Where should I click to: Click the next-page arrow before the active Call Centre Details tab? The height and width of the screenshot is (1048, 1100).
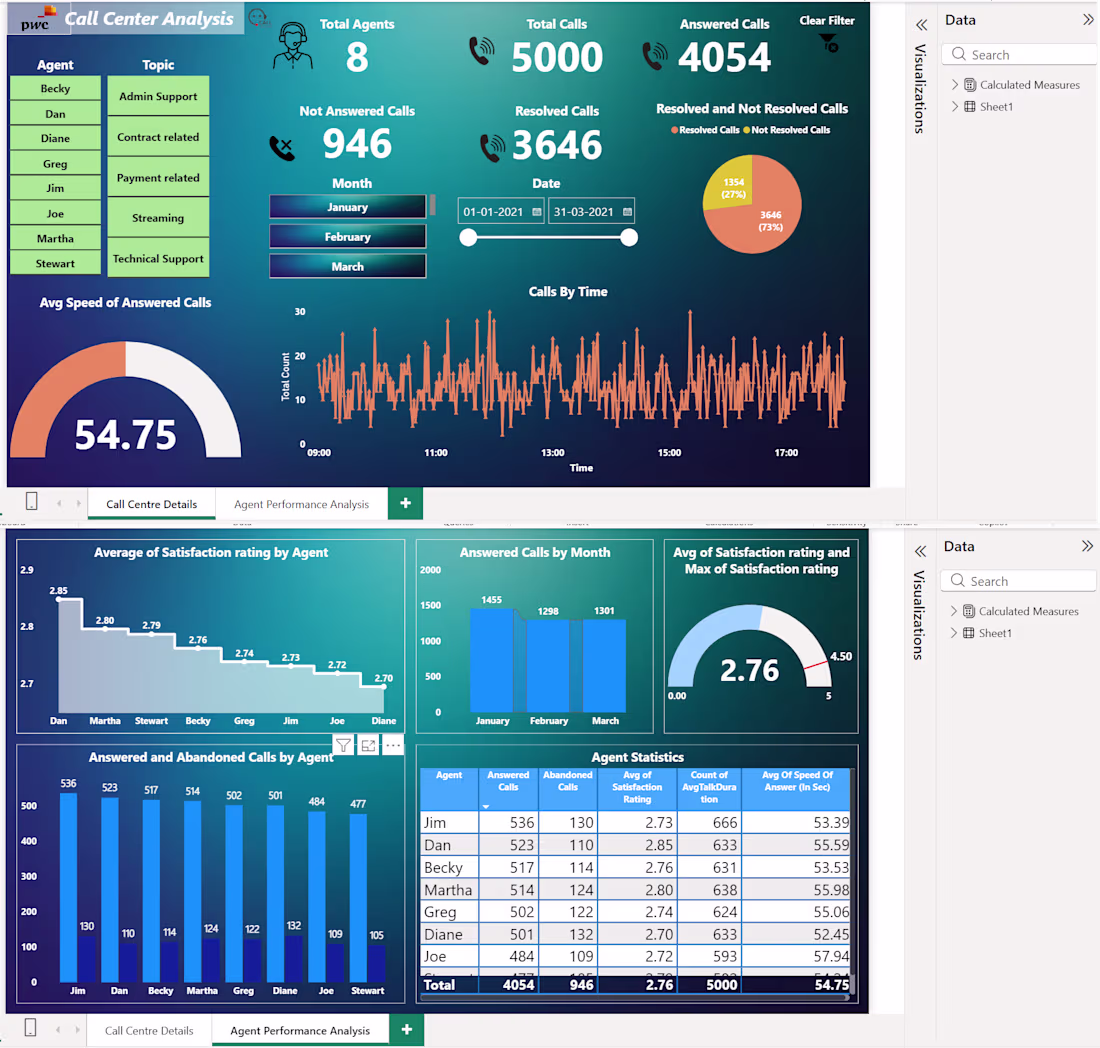tap(78, 503)
